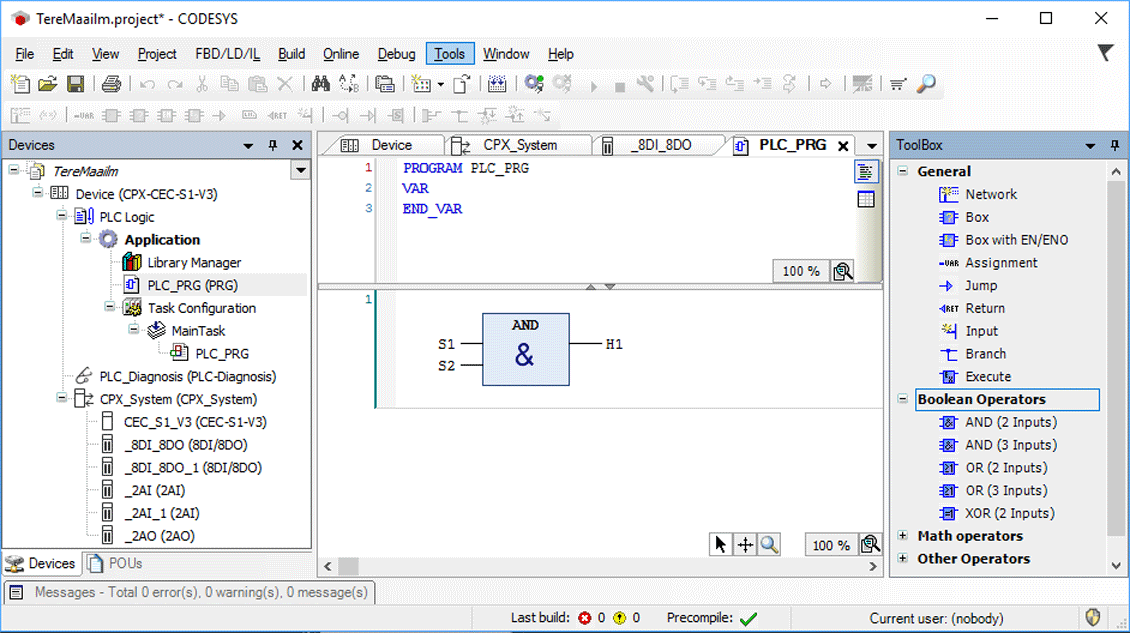Click the AND function block in network
1130x633 pixels.
[525, 350]
